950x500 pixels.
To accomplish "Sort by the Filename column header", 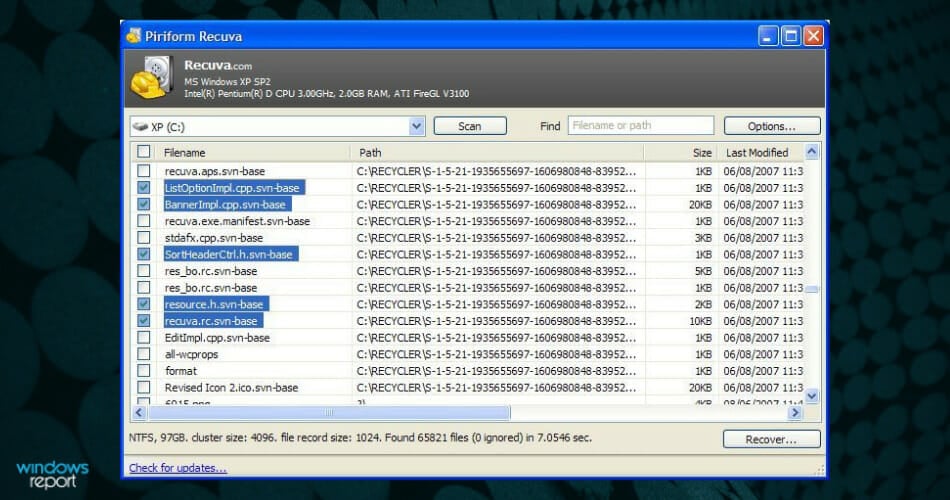I will click(185, 153).
